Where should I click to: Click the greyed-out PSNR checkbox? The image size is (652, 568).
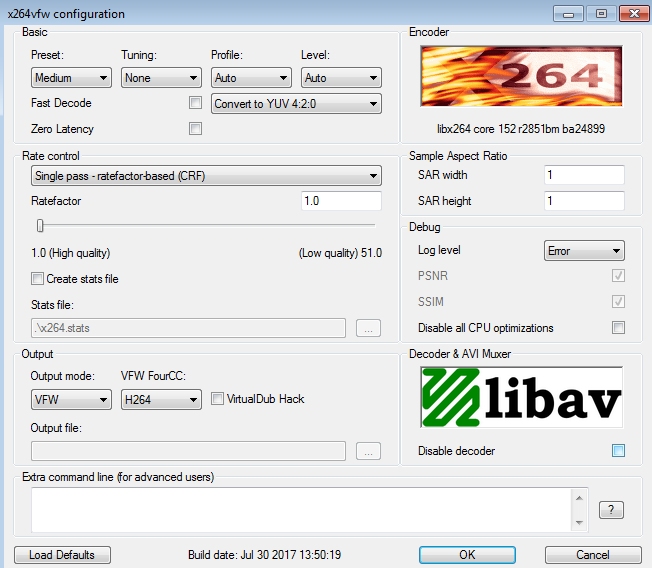point(618,275)
